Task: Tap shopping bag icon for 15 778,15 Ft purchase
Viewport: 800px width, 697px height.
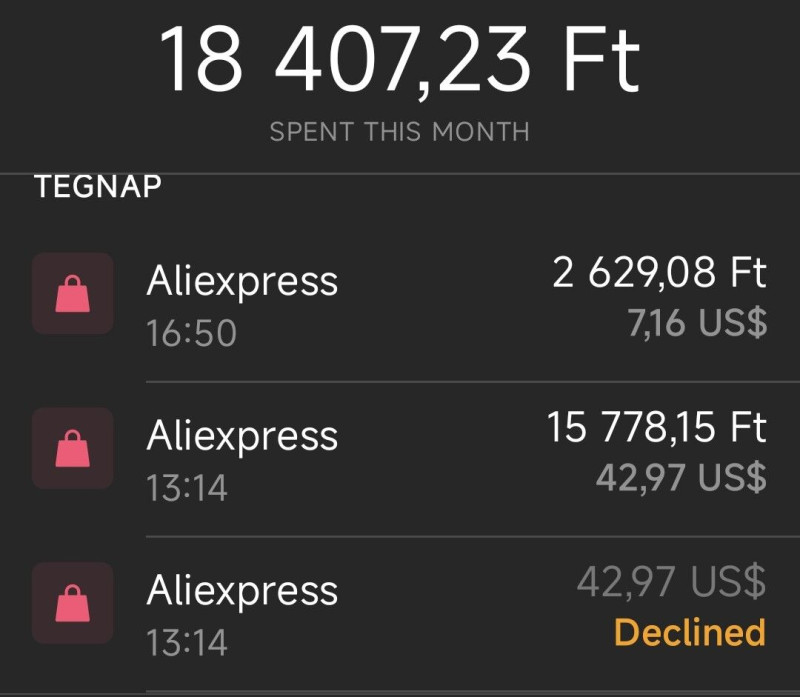Action: (72, 448)
